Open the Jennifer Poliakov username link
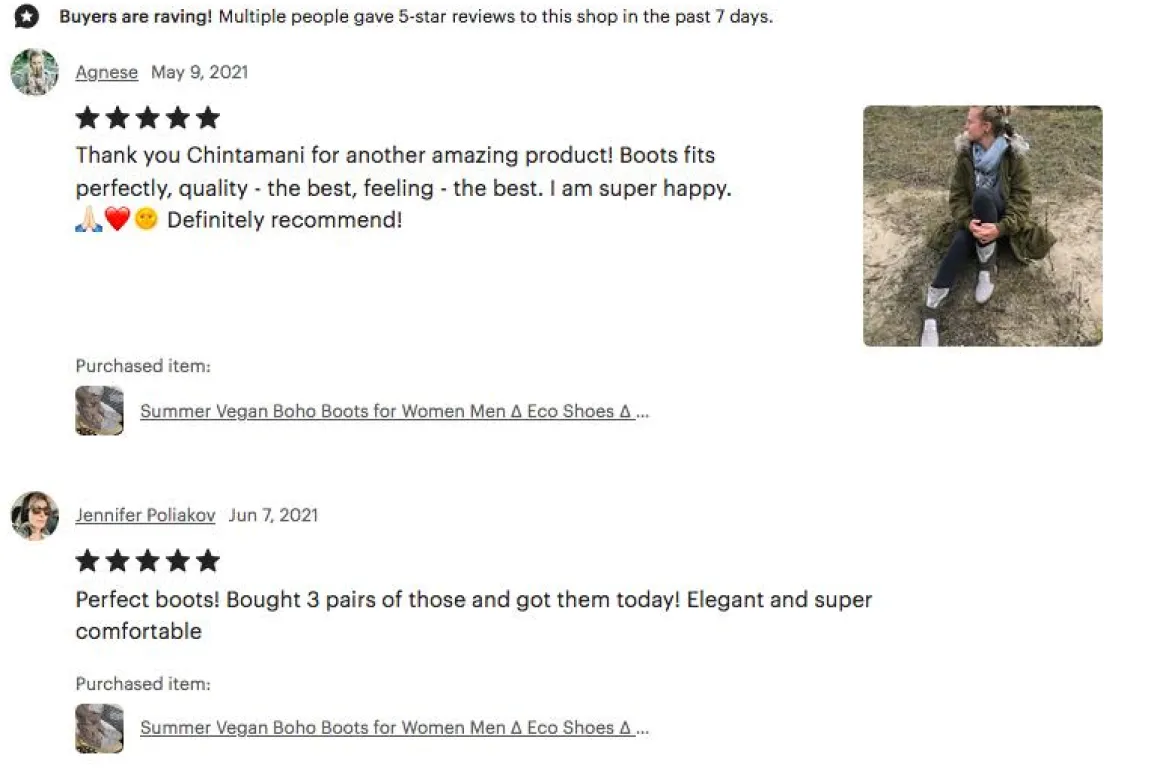 tap(145, 515)
